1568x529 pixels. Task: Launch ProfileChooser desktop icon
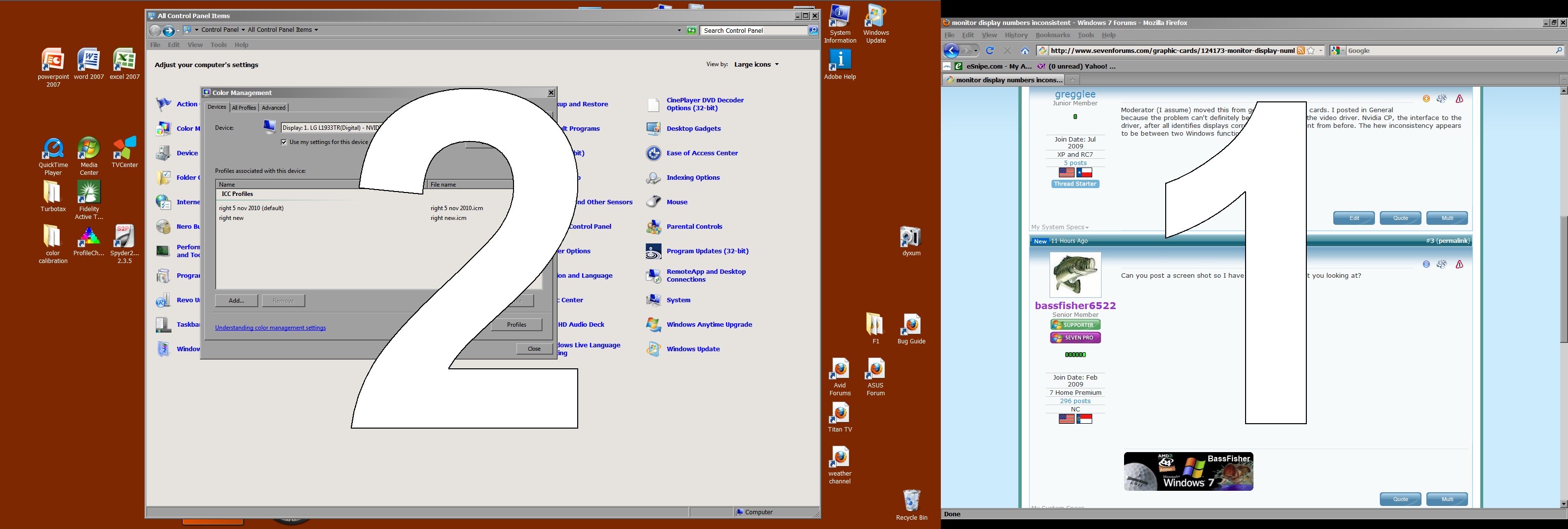coord(89,240)
